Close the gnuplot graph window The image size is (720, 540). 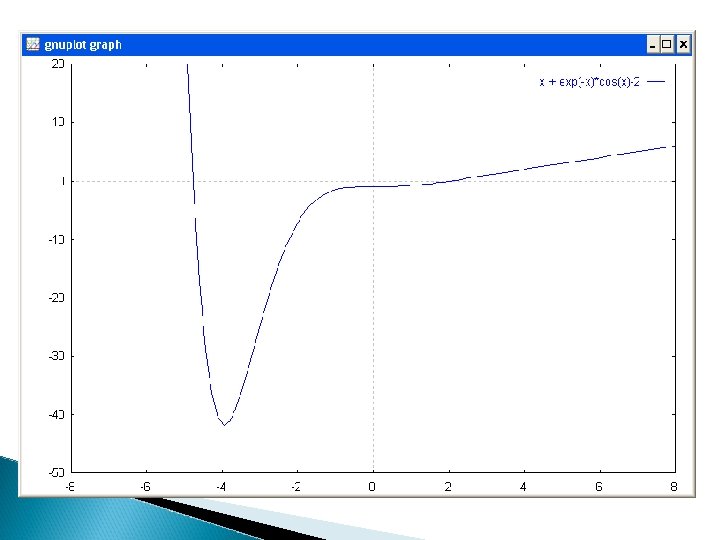coord(683,45)
